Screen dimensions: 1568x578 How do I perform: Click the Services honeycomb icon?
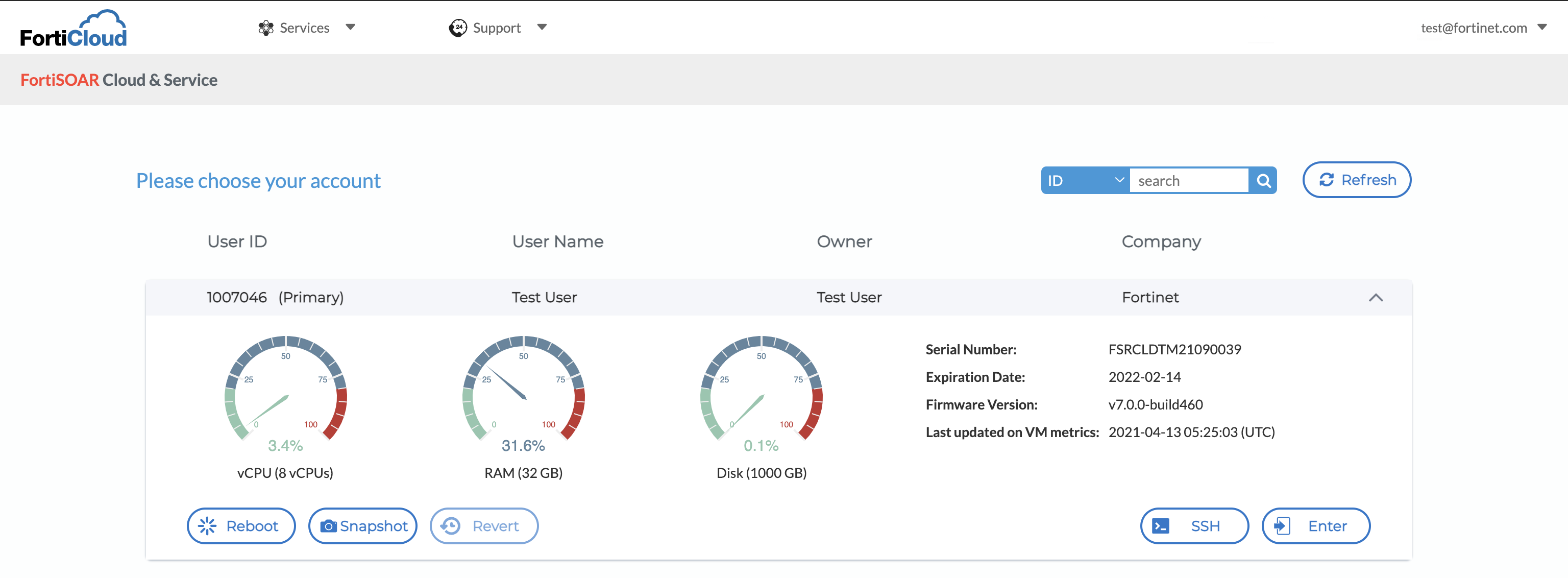coord(265,28)
